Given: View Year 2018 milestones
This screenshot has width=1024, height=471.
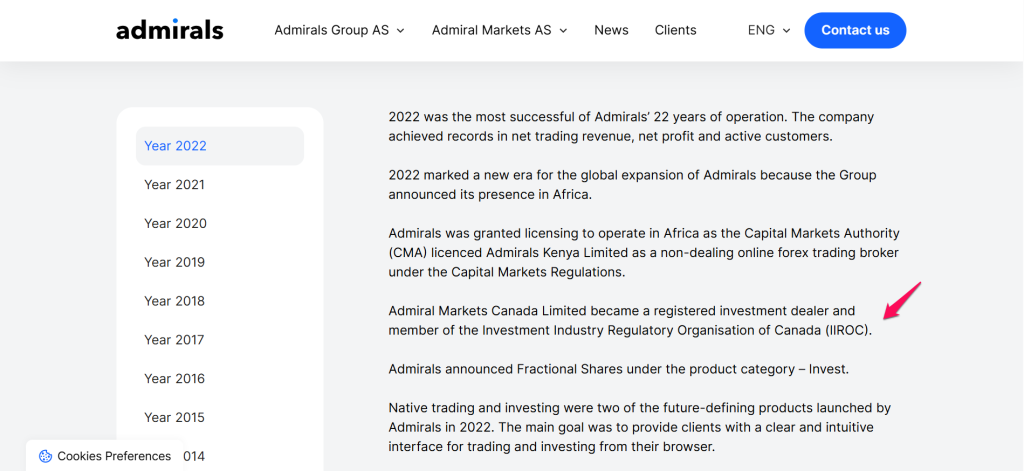Looking at the screenshot, I should (x=174, y=302).
